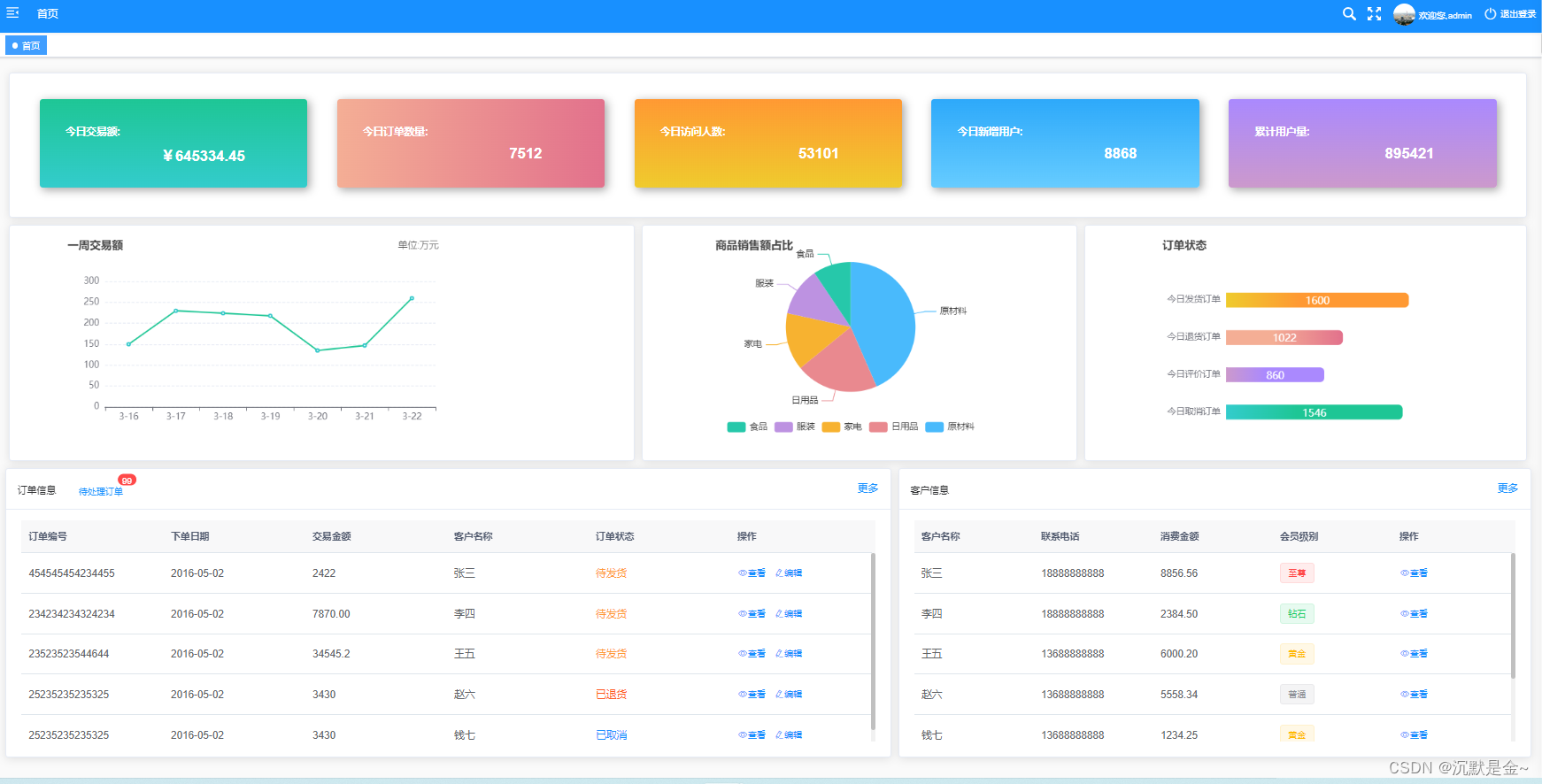Click the 已取消 status for 钱七

click(612, 735)
